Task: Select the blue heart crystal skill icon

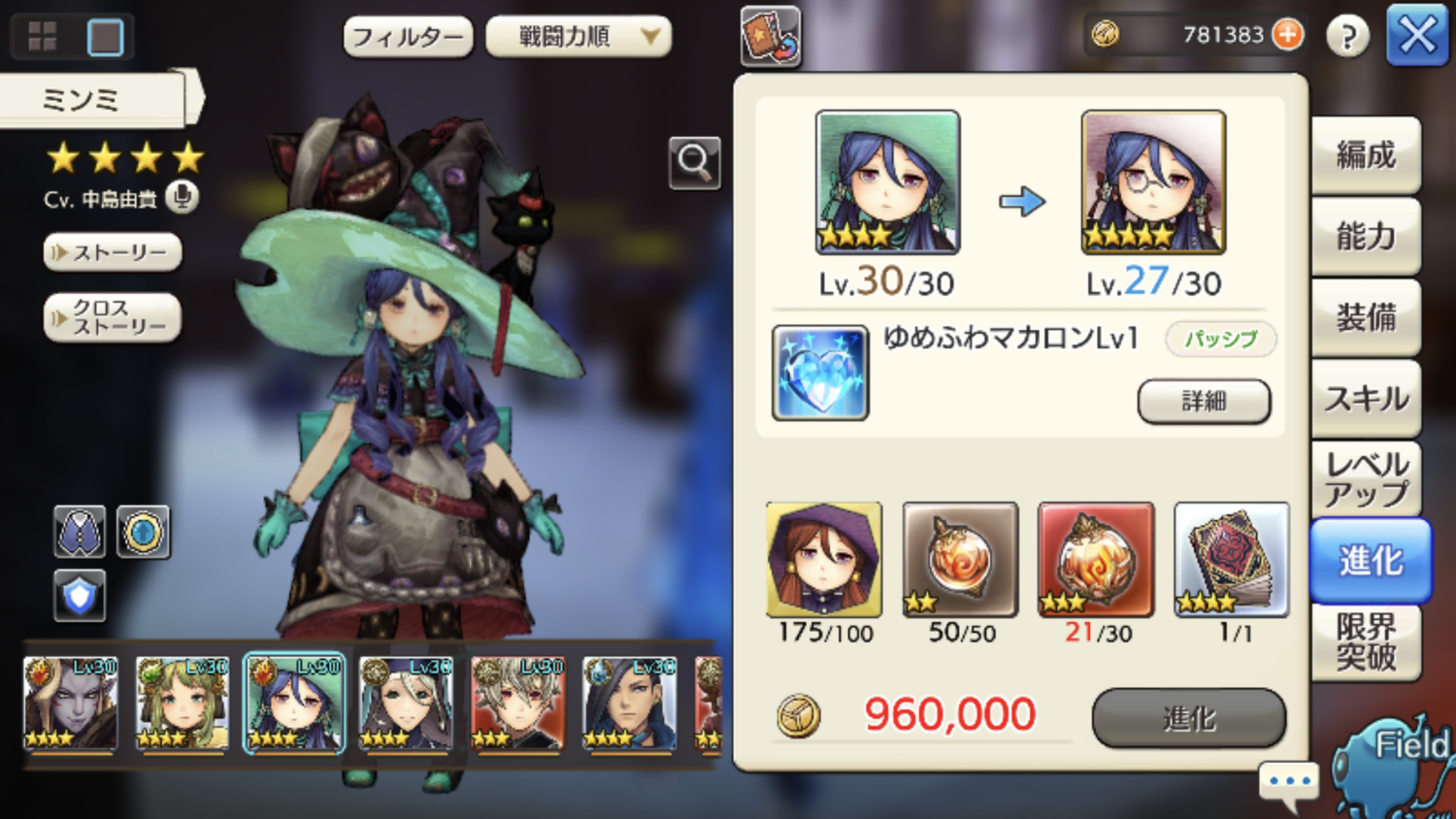Action: [820, 373]
